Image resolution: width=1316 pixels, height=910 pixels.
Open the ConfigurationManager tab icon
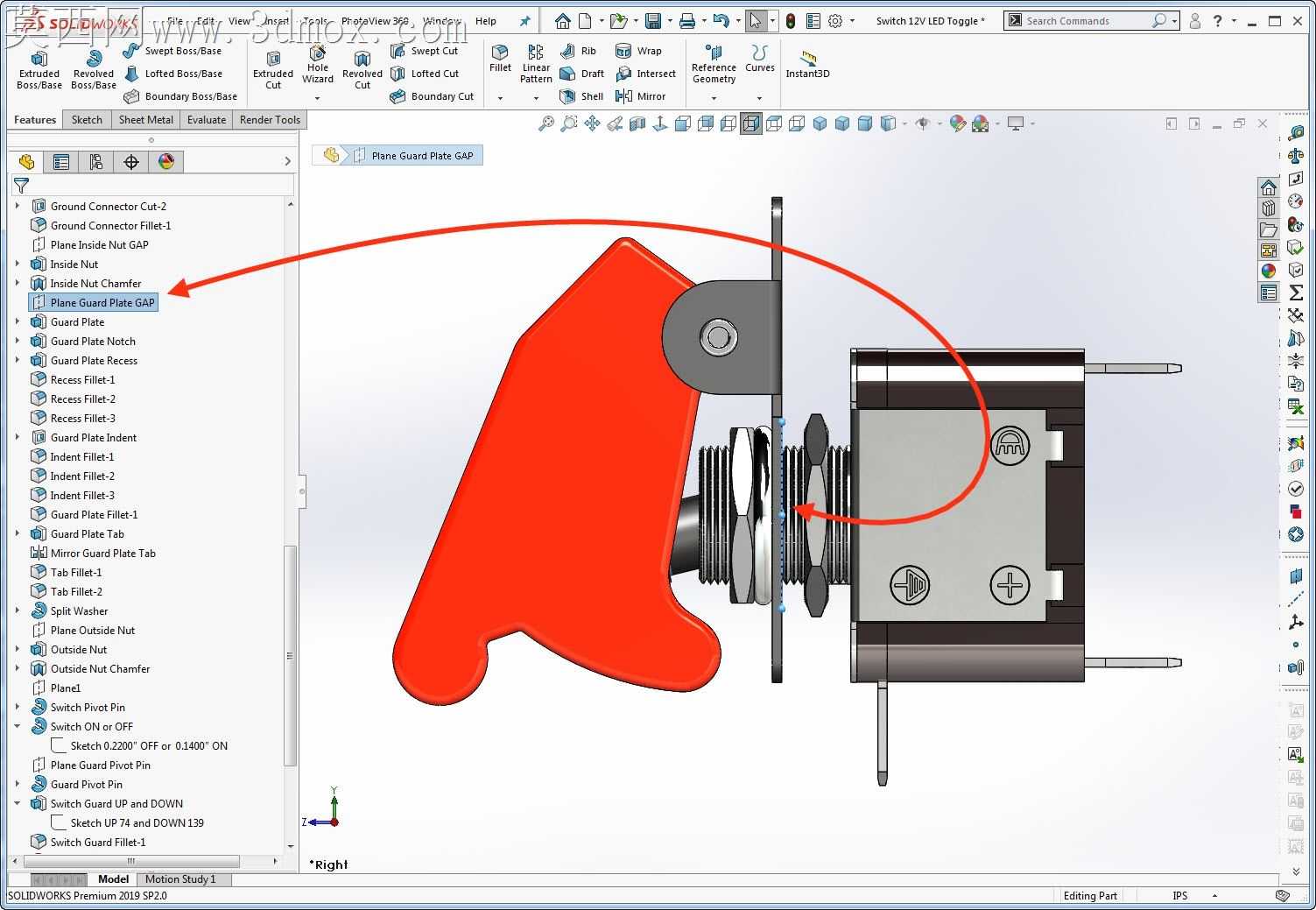(x=96, y=162)
